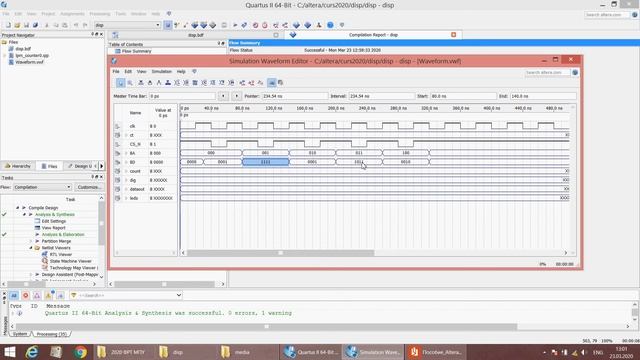The width and height of the screenshot is (640, 360).
Task: Click Generate testbench icon in waveform toolbar
Action: [260, 83]
